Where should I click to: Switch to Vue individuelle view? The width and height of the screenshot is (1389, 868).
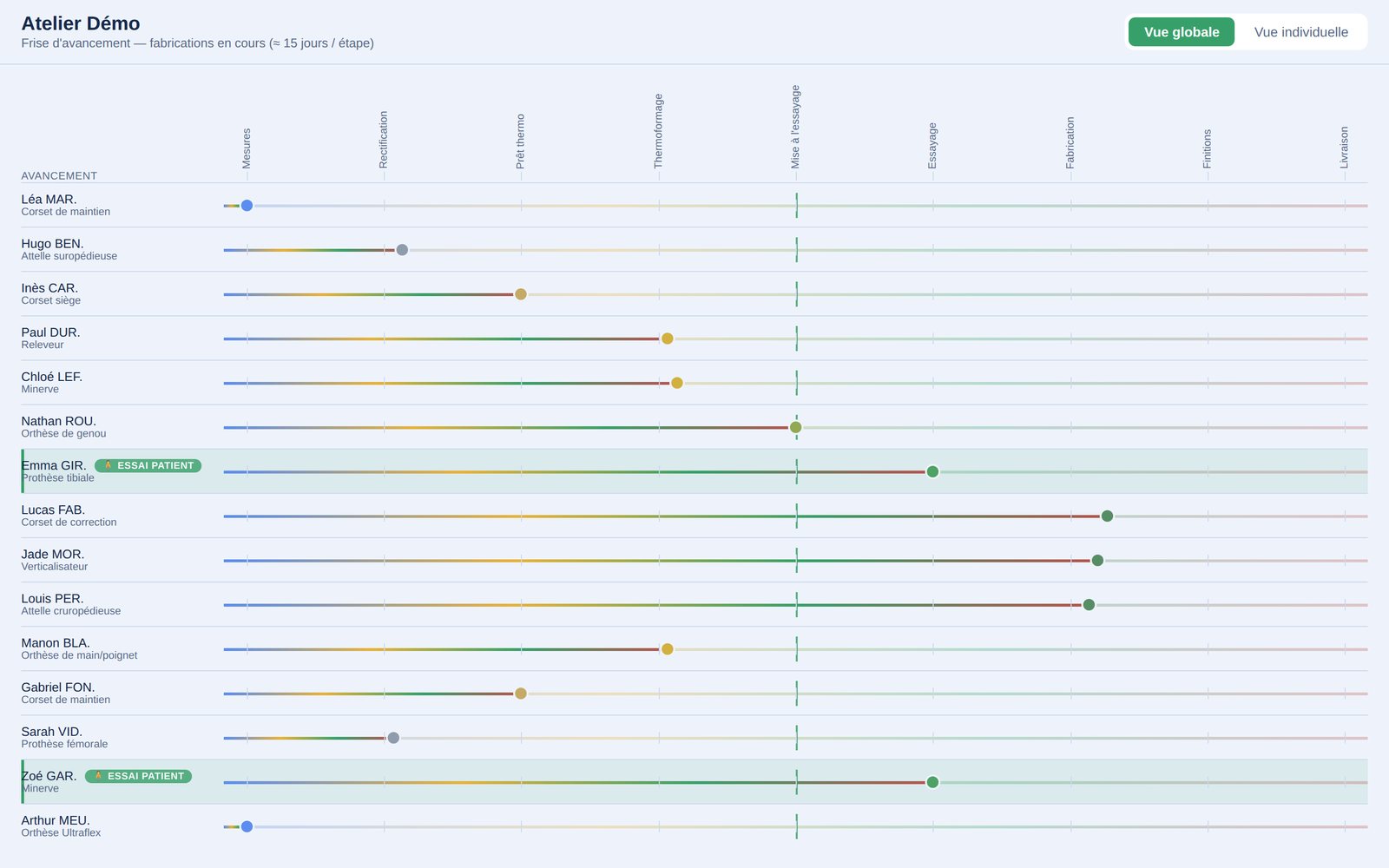tap(1300, 32)
